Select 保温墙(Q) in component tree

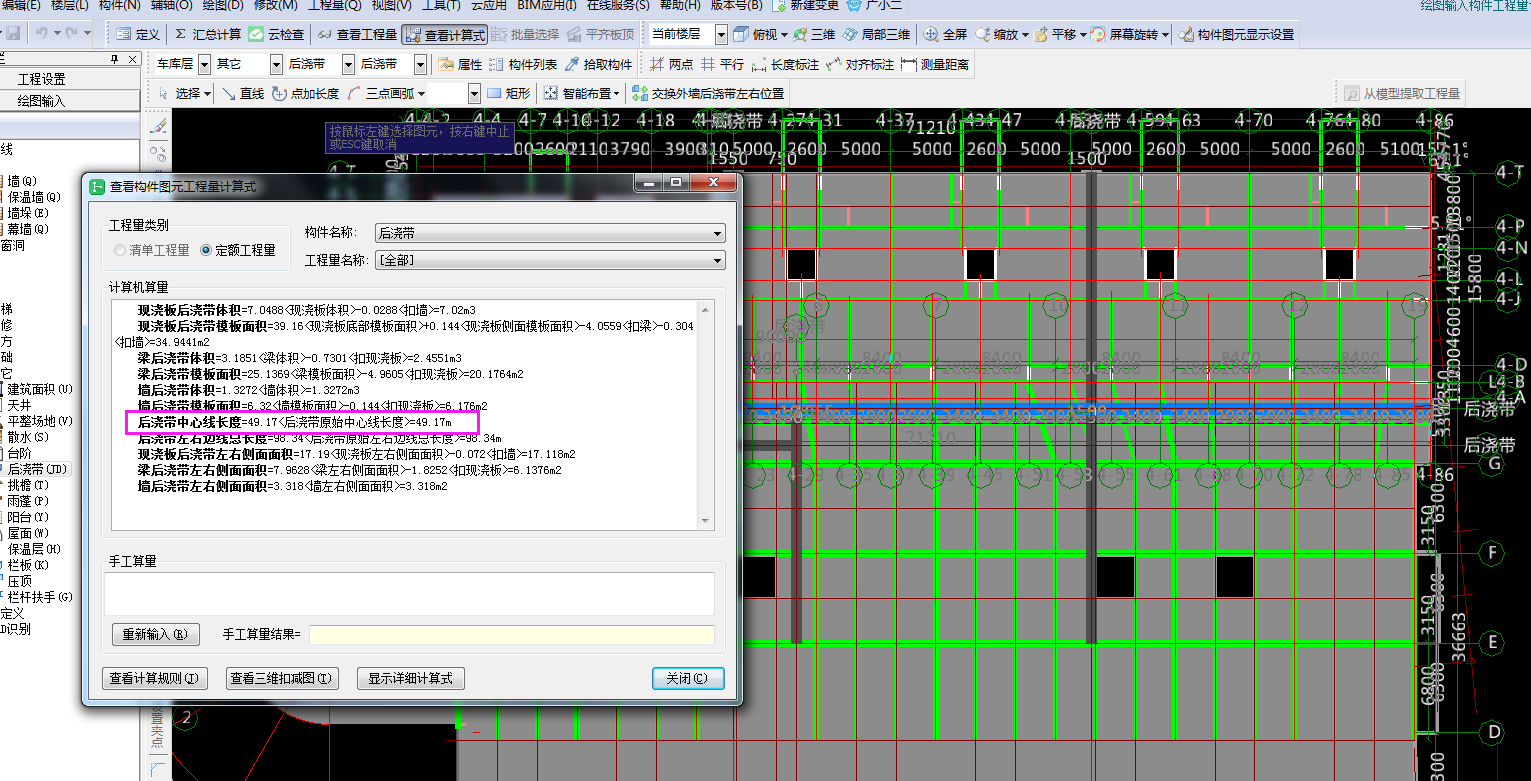pos(34,197)
